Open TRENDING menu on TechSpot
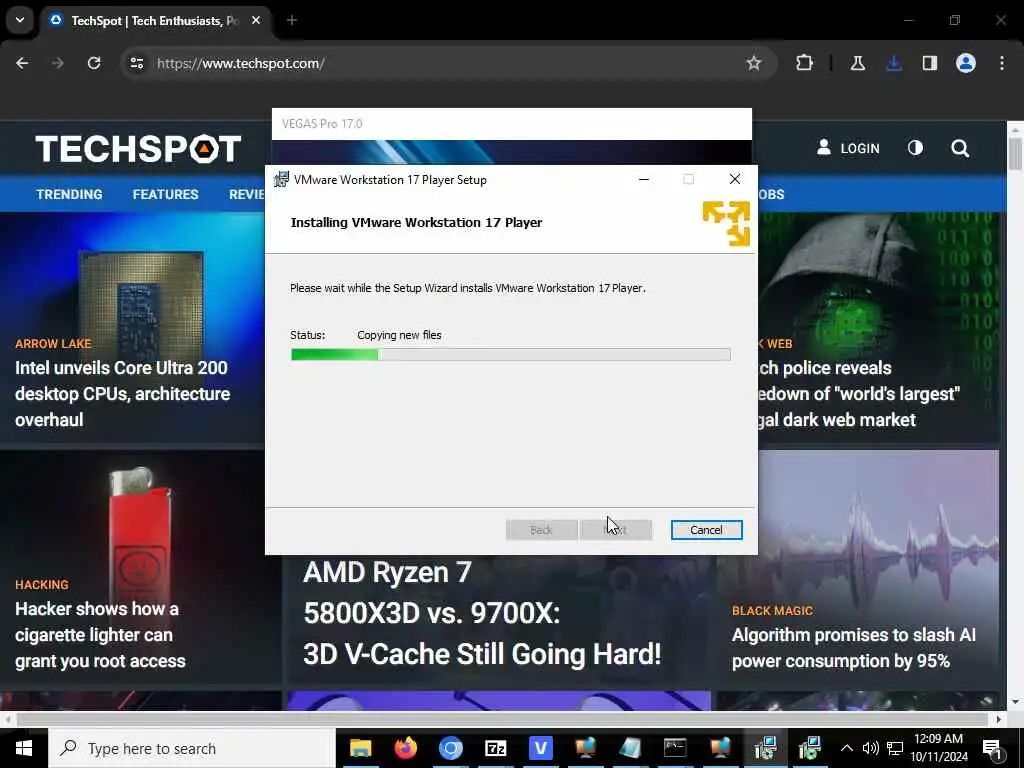This screenshot has height=768, width=1024. tap(69, 194)
